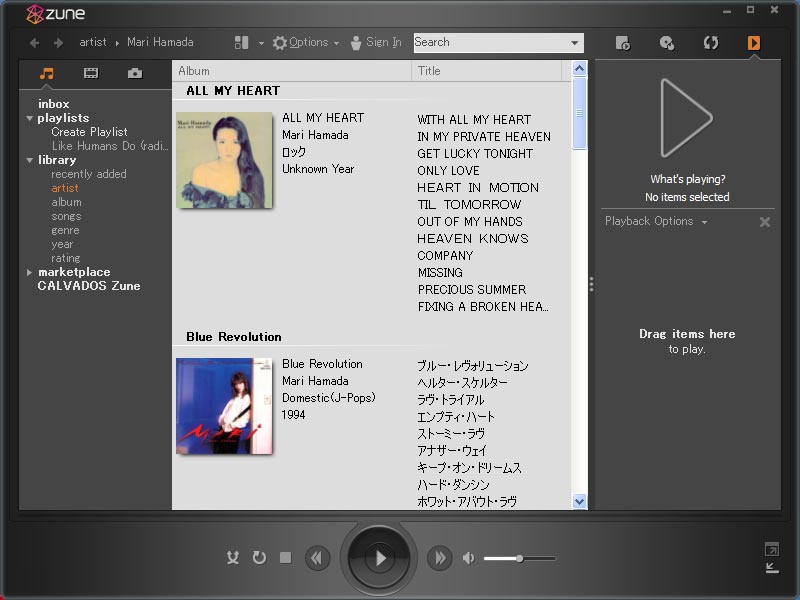The height and width of the screenshot is (600, 800).
Task: Click the Zune logo icon
Action: point(35,14)
